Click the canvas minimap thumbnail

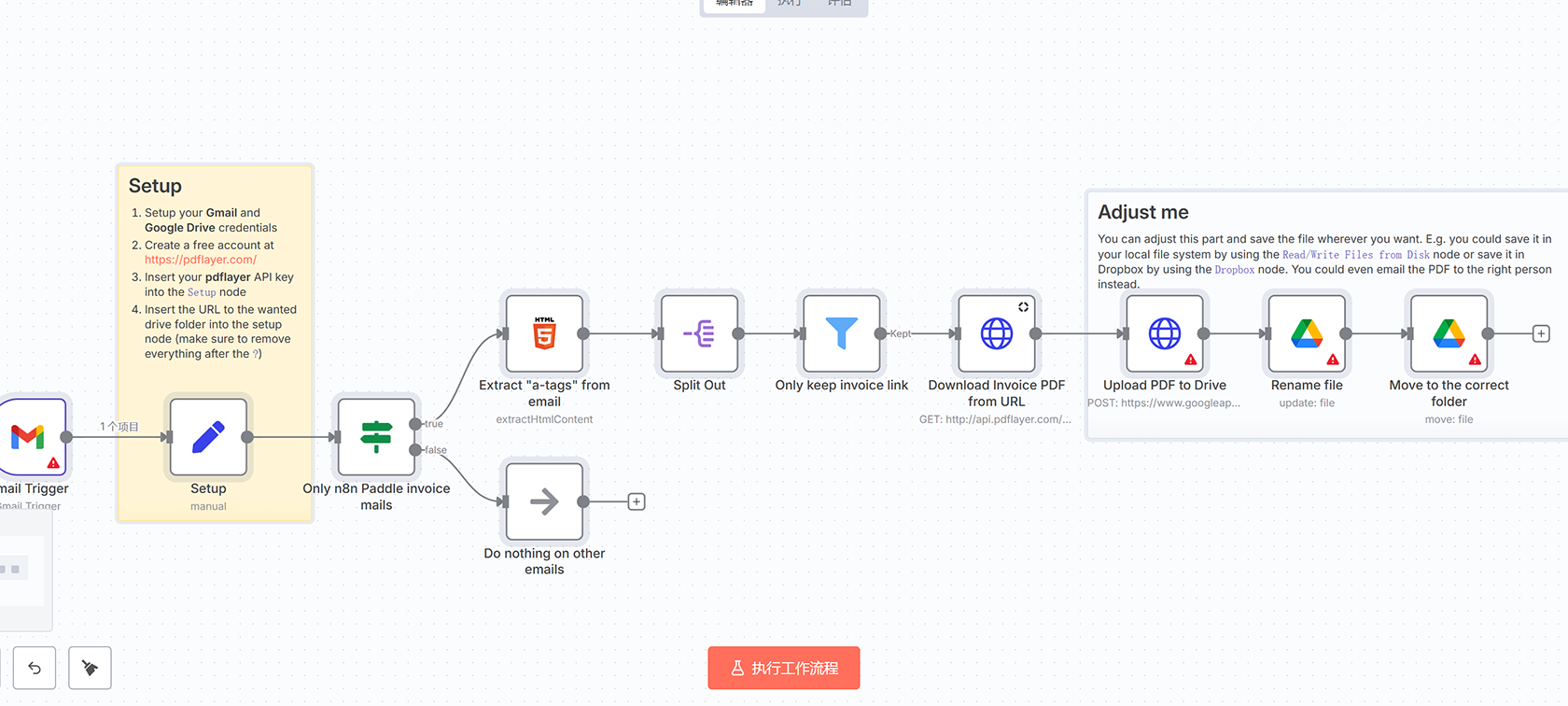pos(19,570)
